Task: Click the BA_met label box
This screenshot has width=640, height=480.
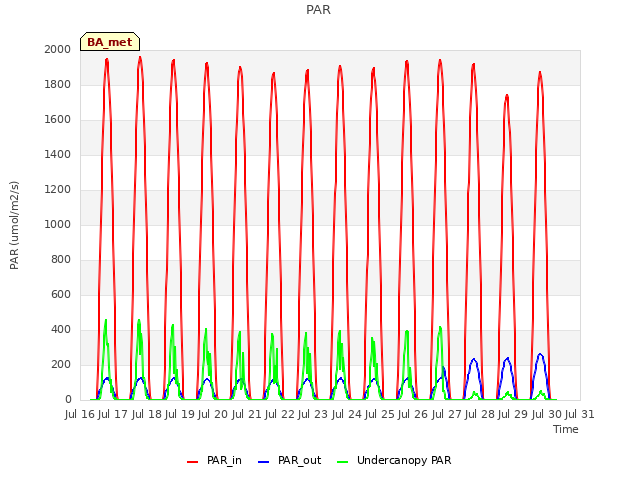Action: click(x=110, y=42)
